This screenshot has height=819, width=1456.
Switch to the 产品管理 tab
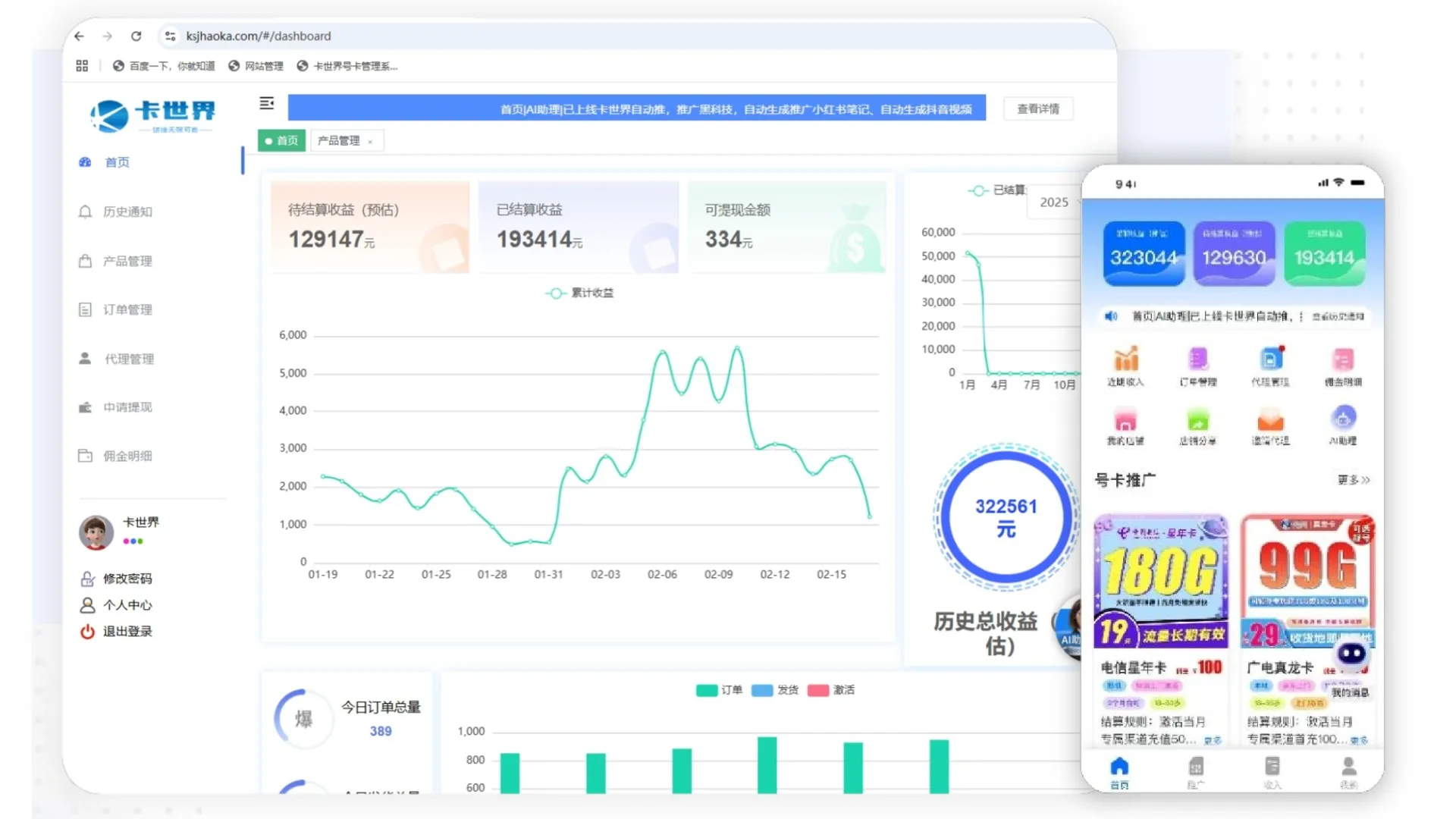tap(341, 140)
